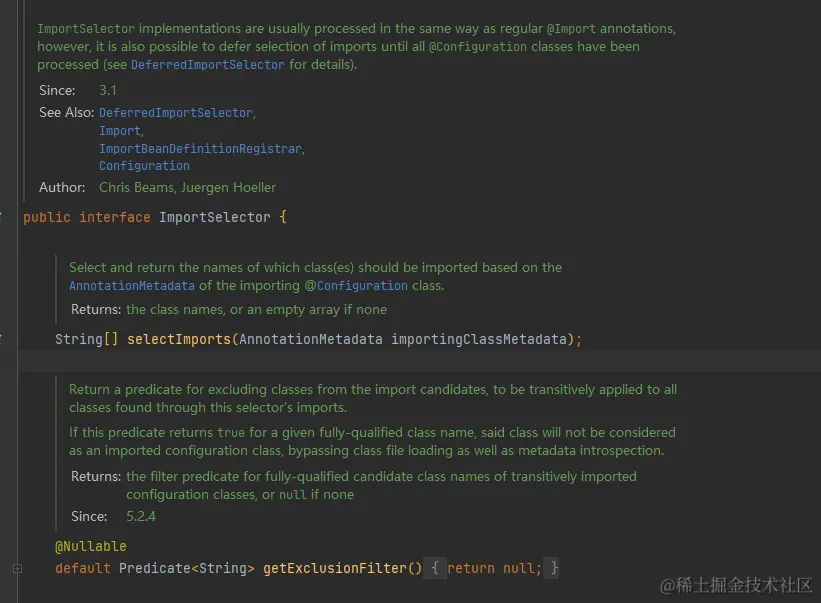Open the Configuration See Also link
Viewport: 821px width, 603px height.
click(x=144, y=166)
